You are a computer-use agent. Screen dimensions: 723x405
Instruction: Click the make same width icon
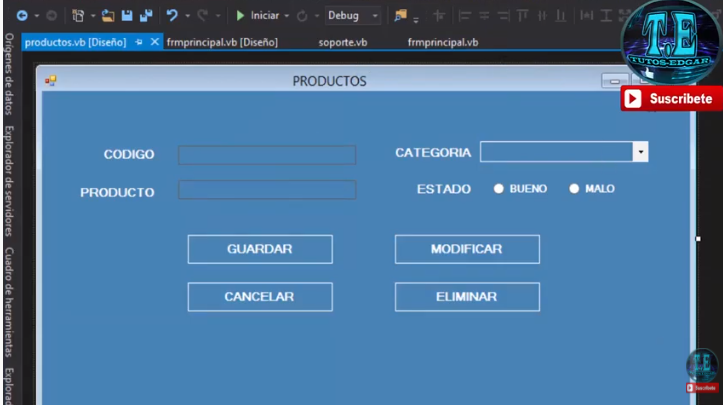tap(587, 16)
